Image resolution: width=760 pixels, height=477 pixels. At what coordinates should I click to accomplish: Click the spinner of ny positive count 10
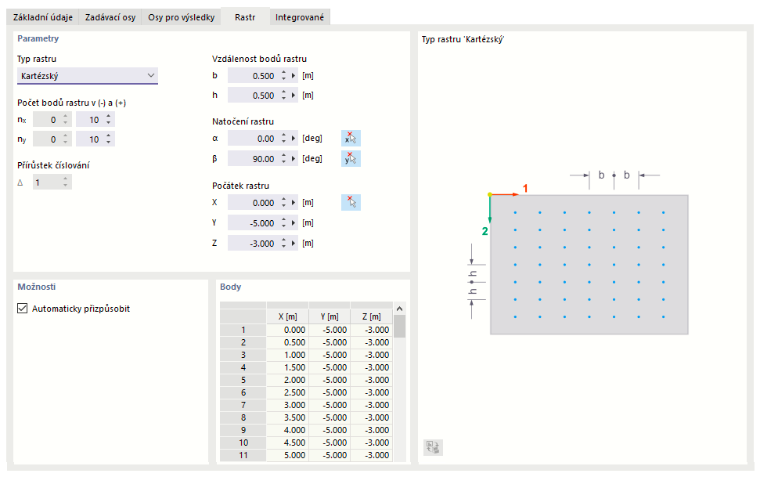click(x=109, y=139)
